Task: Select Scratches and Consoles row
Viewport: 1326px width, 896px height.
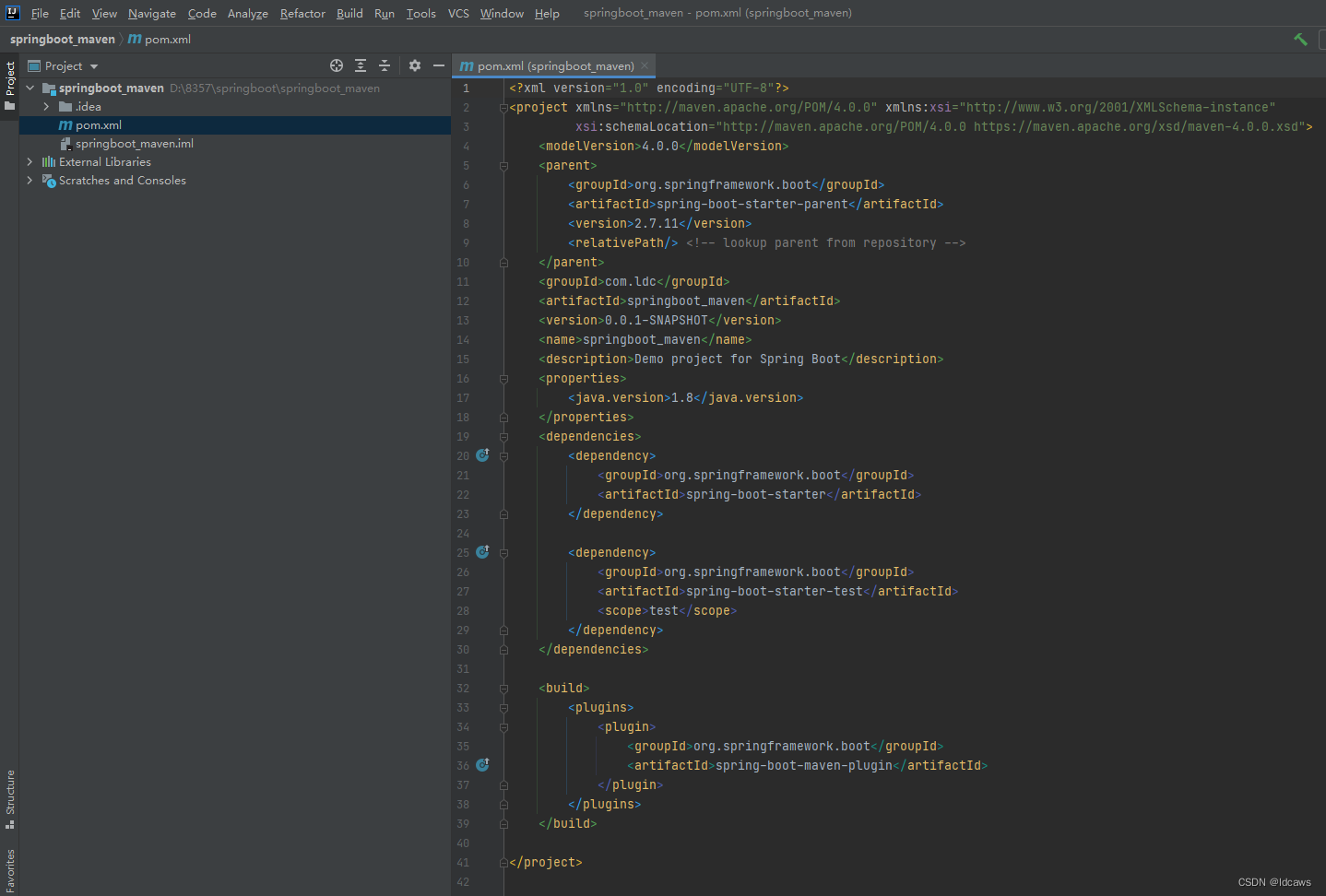Action: (235, 181)
